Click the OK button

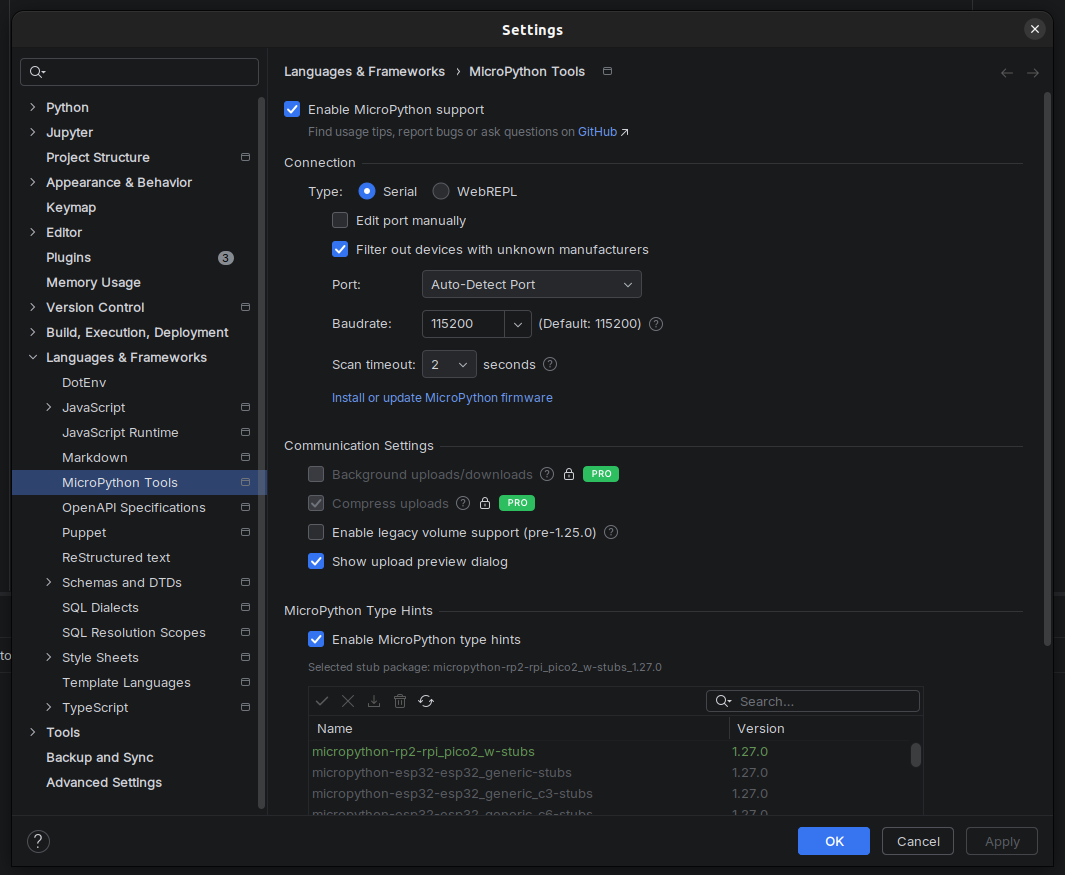click(x=833, y=841)
